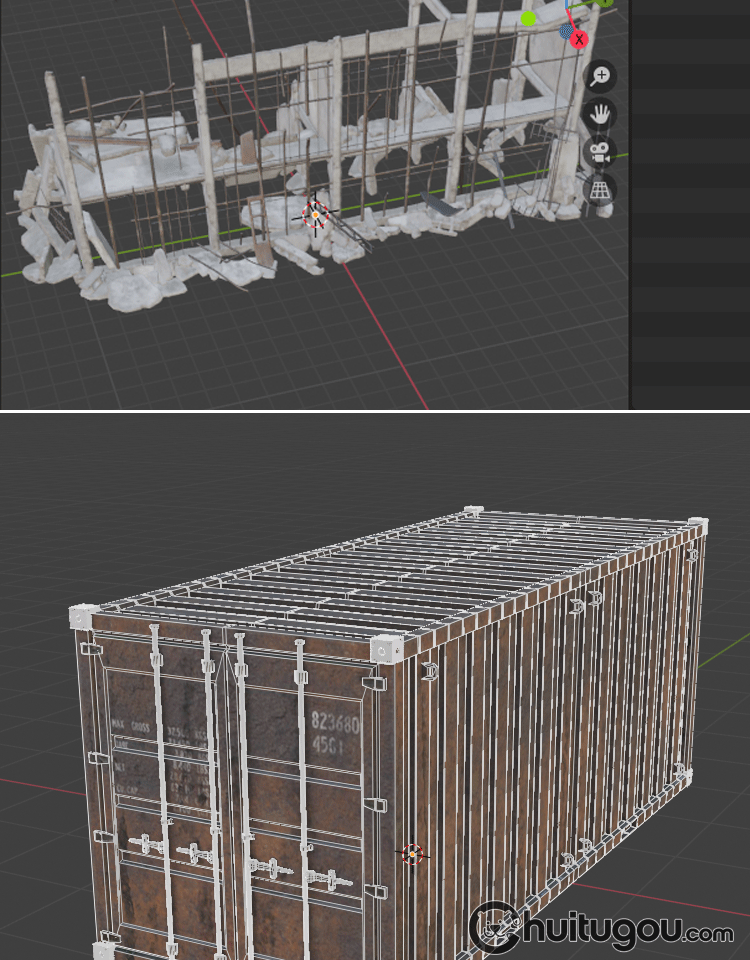This screenshot has width=750, height=960.
Task: Click the blue dotted negative axis gizmo dot
Action: coord(567,32)
